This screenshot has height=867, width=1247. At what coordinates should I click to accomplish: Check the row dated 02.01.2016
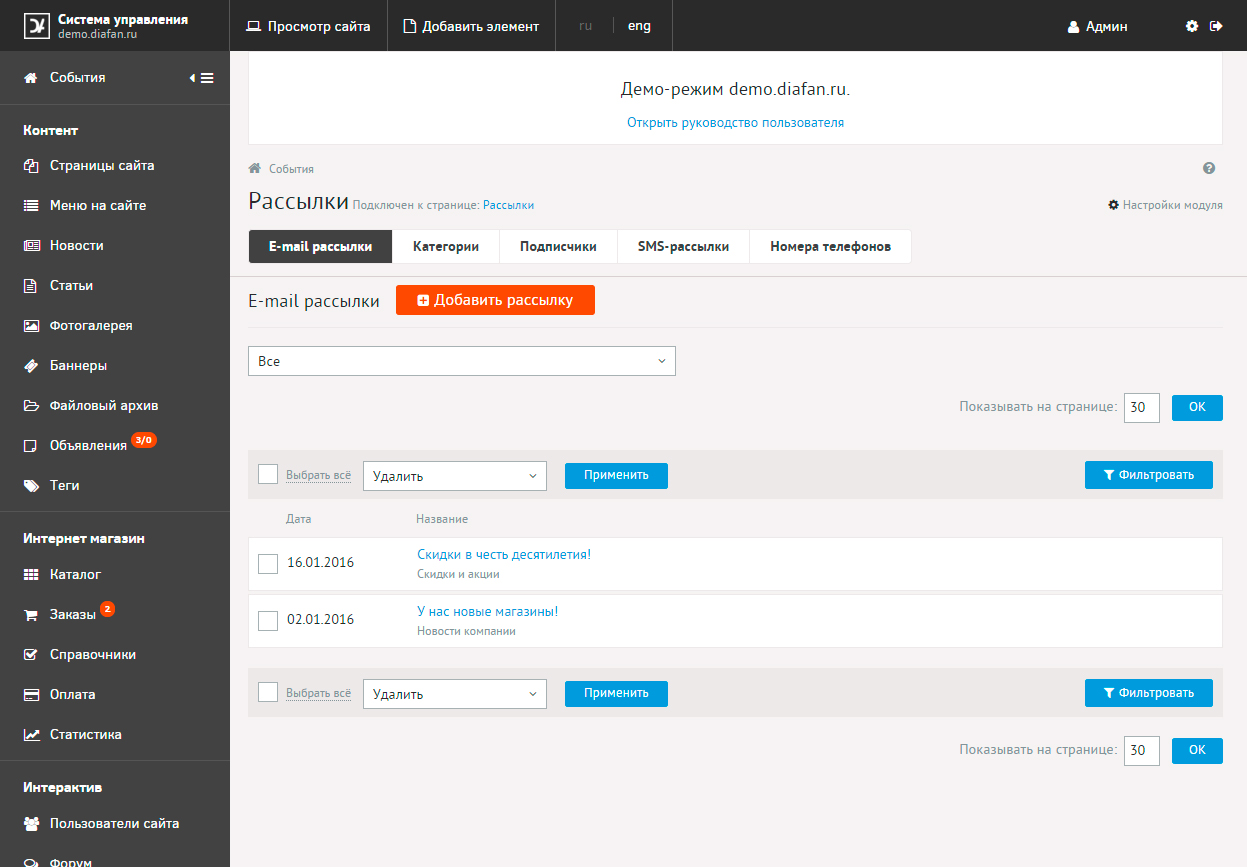pos(268,621)
